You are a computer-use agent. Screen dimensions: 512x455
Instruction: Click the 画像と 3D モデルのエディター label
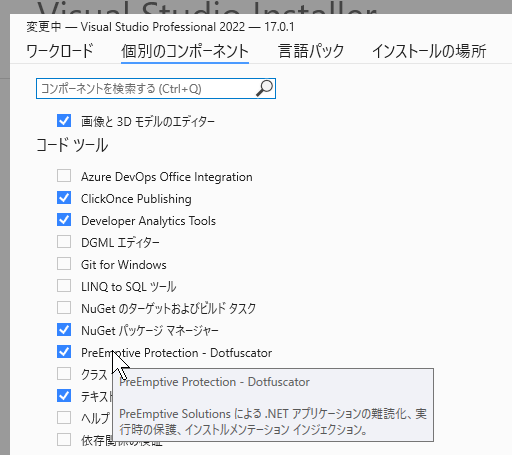tap(148, 122)
